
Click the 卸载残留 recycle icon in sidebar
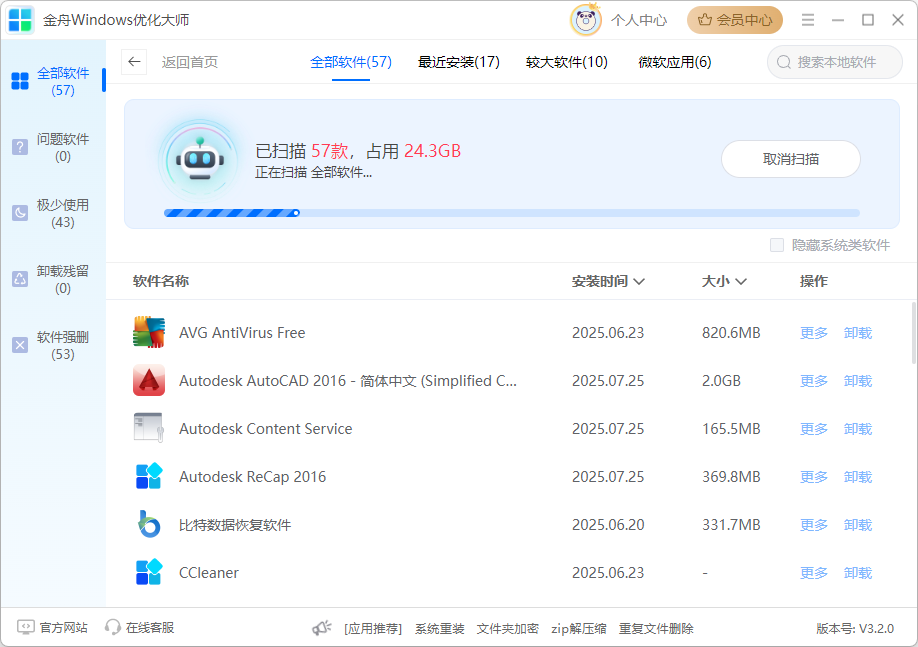click(20, 279)
